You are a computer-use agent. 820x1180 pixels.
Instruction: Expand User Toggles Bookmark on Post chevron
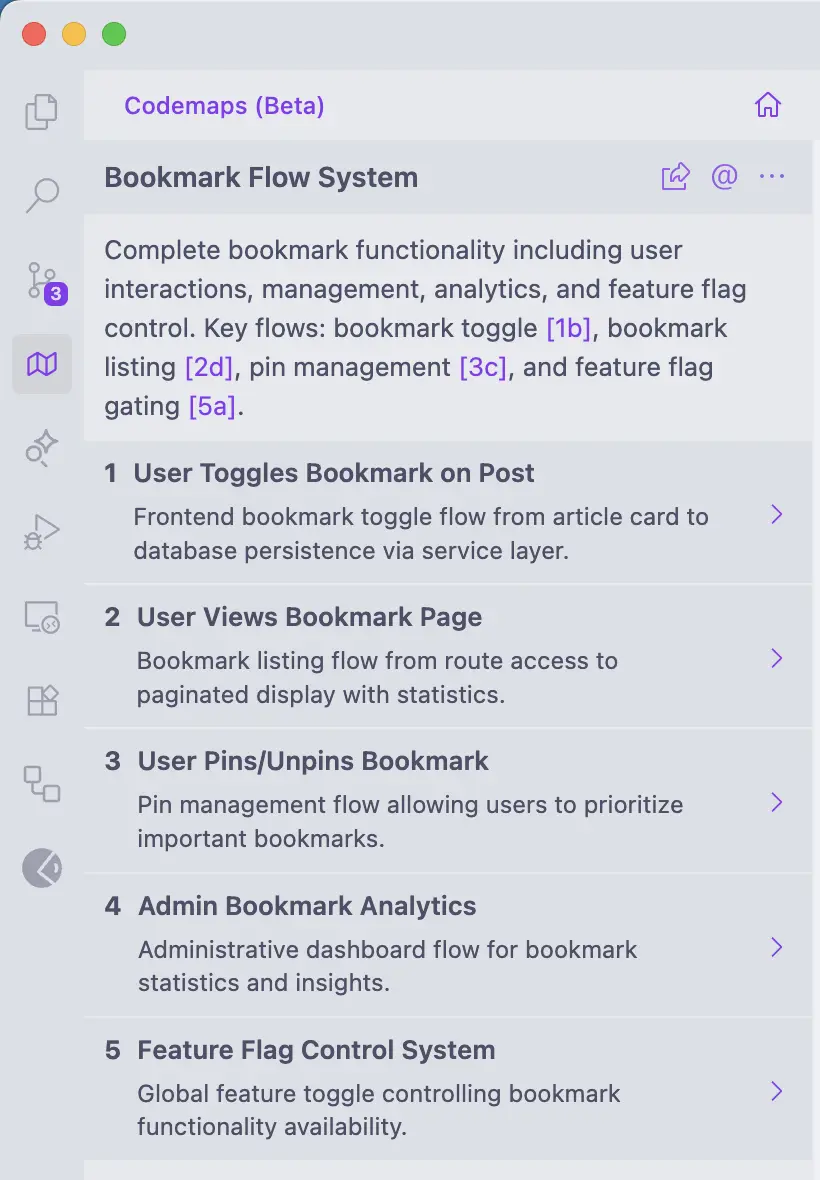(776, 514)
